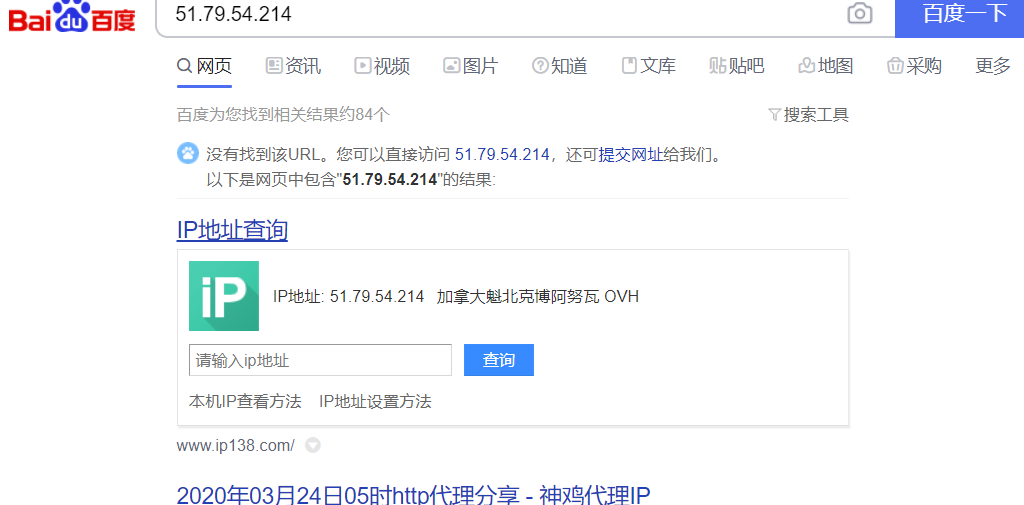Click the Baidu logo
This screenshot has width=1024, height=505.
click(x=72, y=16)
